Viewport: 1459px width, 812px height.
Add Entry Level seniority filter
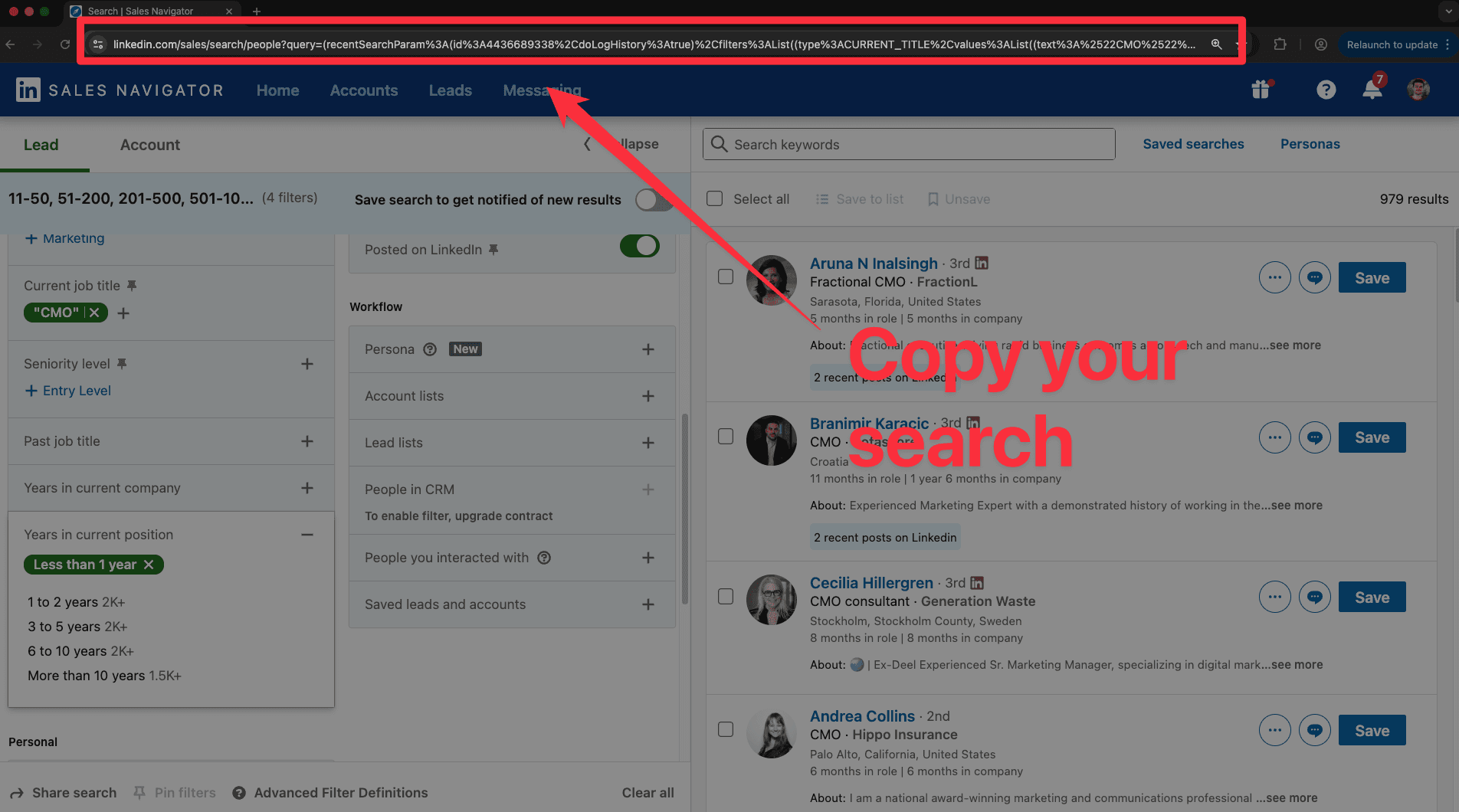(x=68, y=391)
